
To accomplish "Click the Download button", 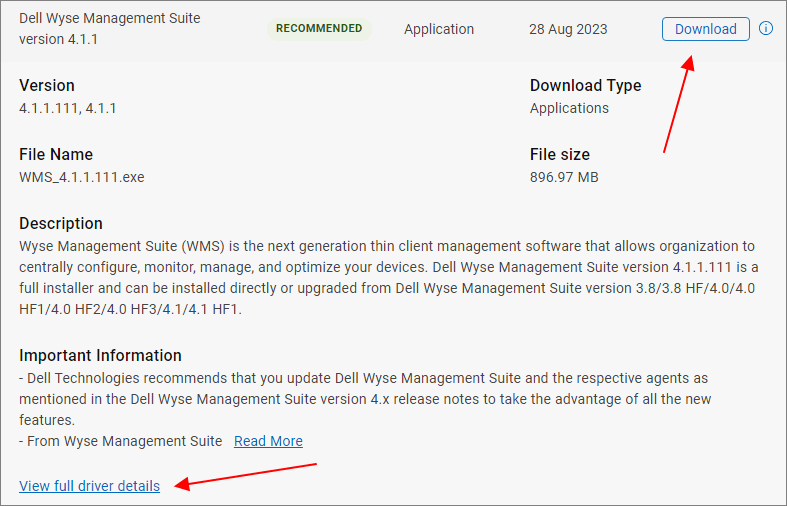I will (705, 29).
